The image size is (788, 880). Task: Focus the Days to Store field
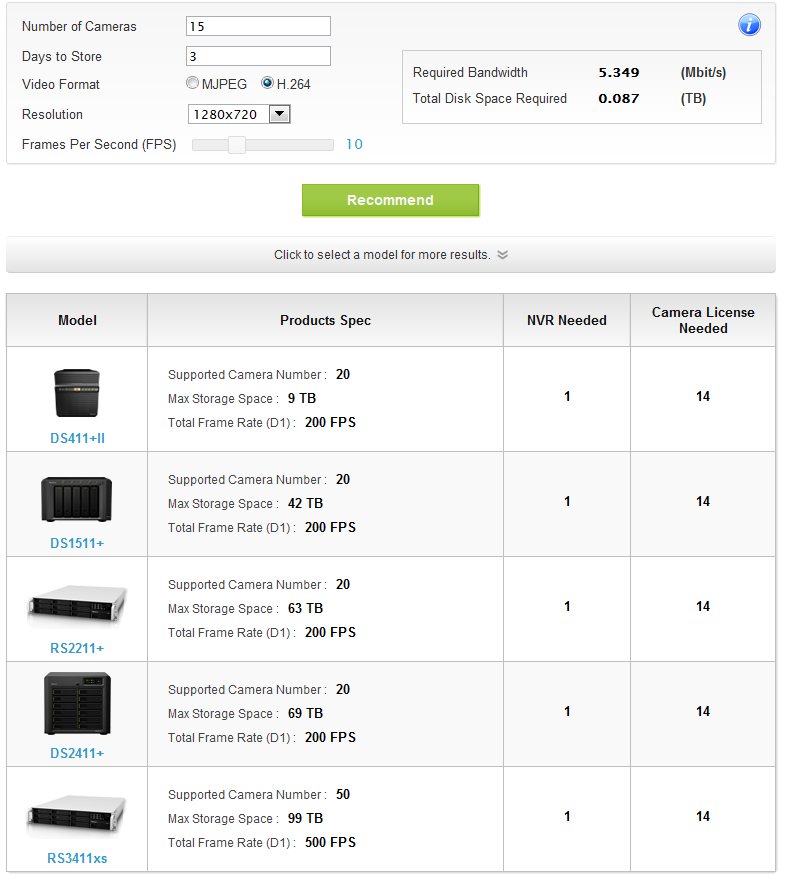258,56
